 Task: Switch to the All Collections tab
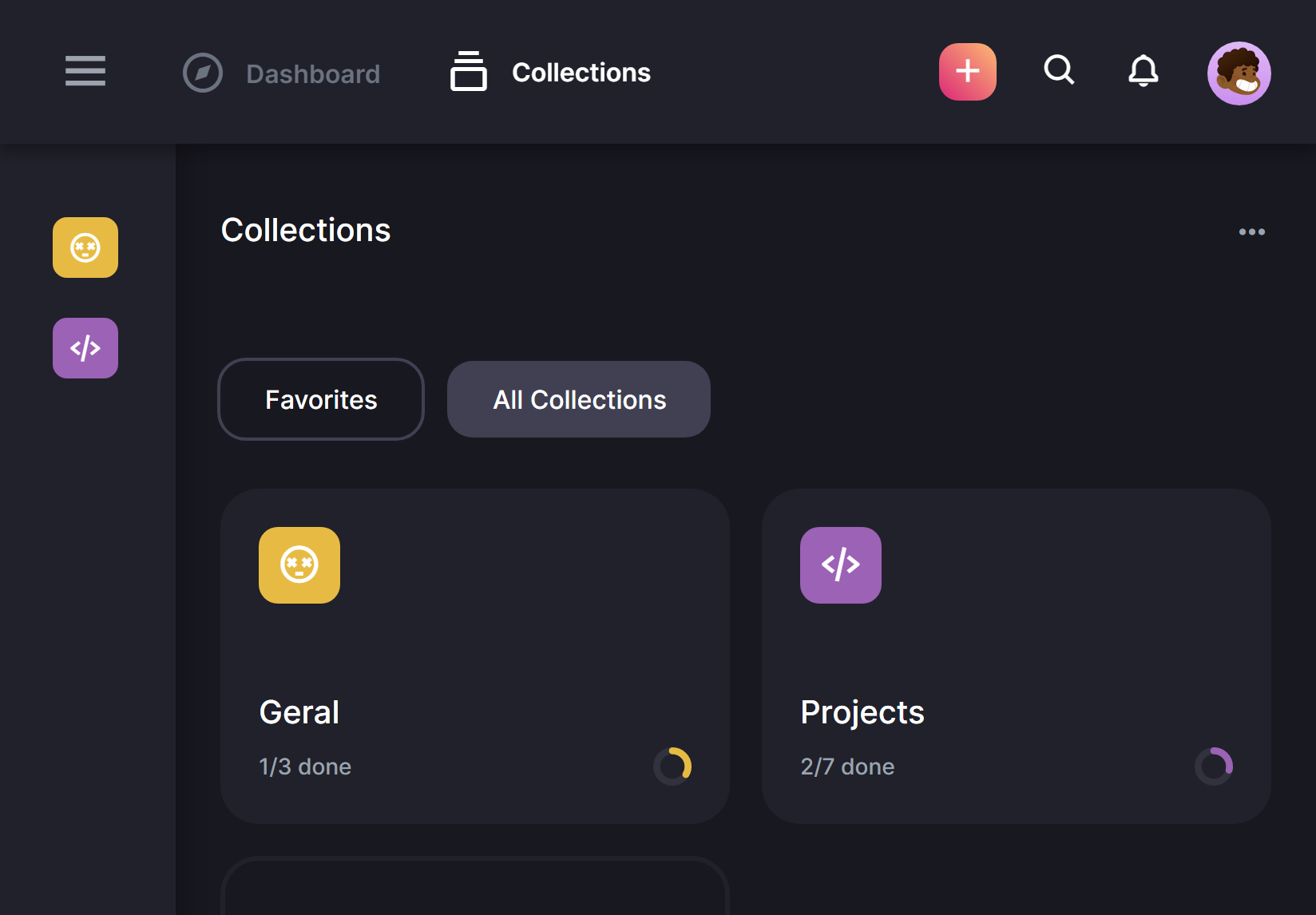coord(579,399)
